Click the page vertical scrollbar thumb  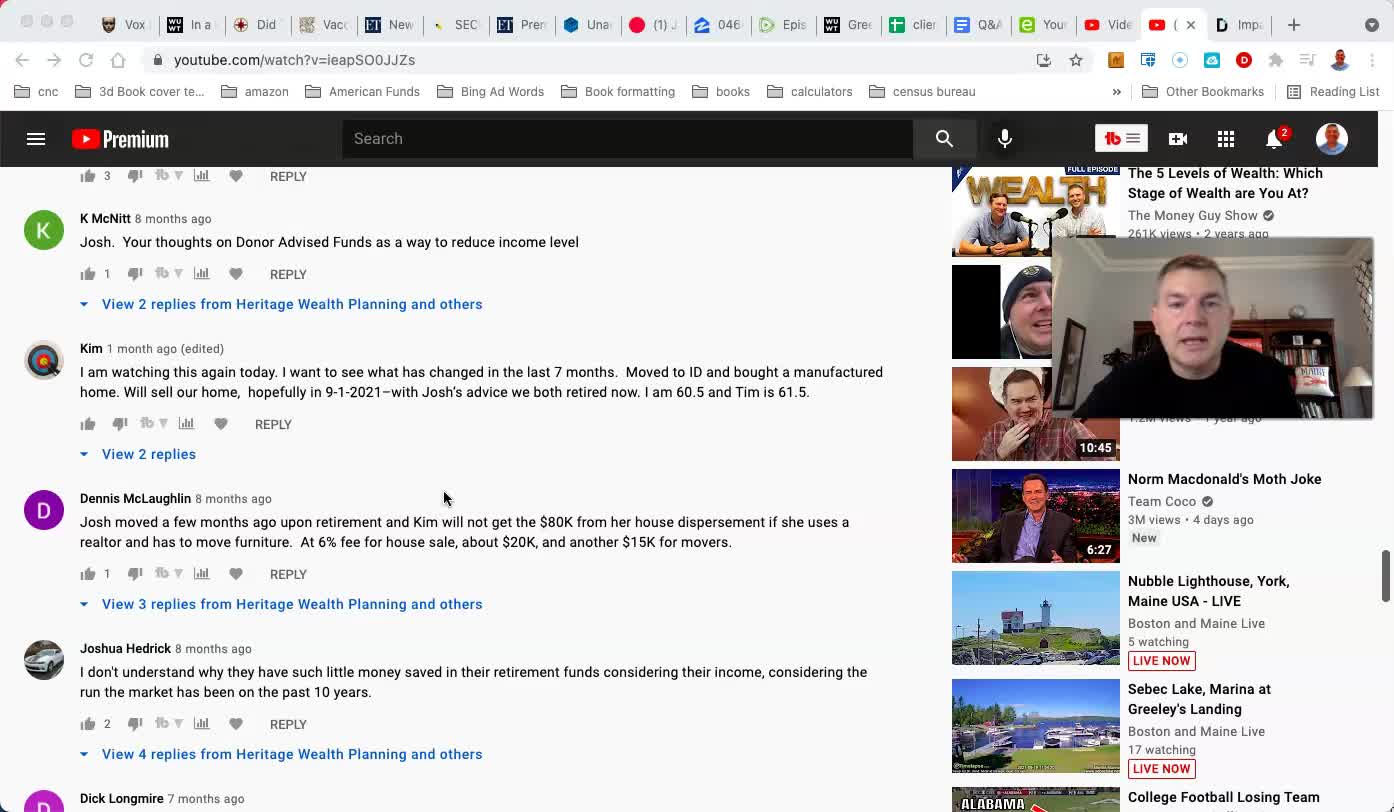1386,575
